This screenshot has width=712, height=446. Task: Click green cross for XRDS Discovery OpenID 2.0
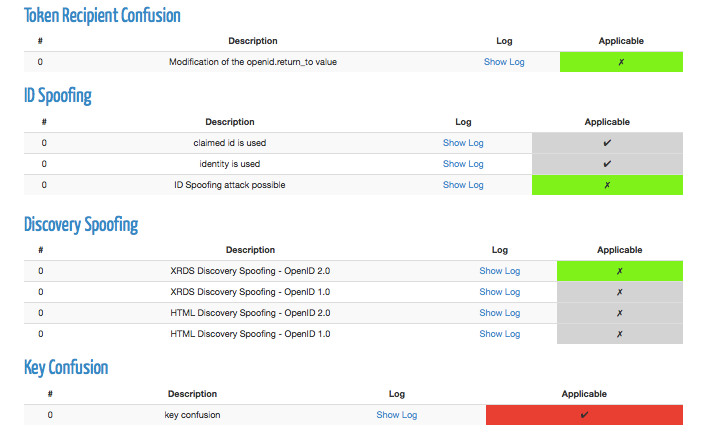point(619,271)
